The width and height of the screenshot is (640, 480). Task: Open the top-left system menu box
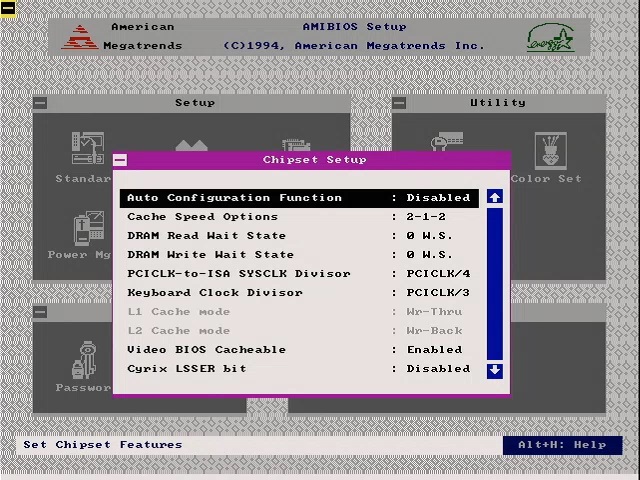pos(8,8)
